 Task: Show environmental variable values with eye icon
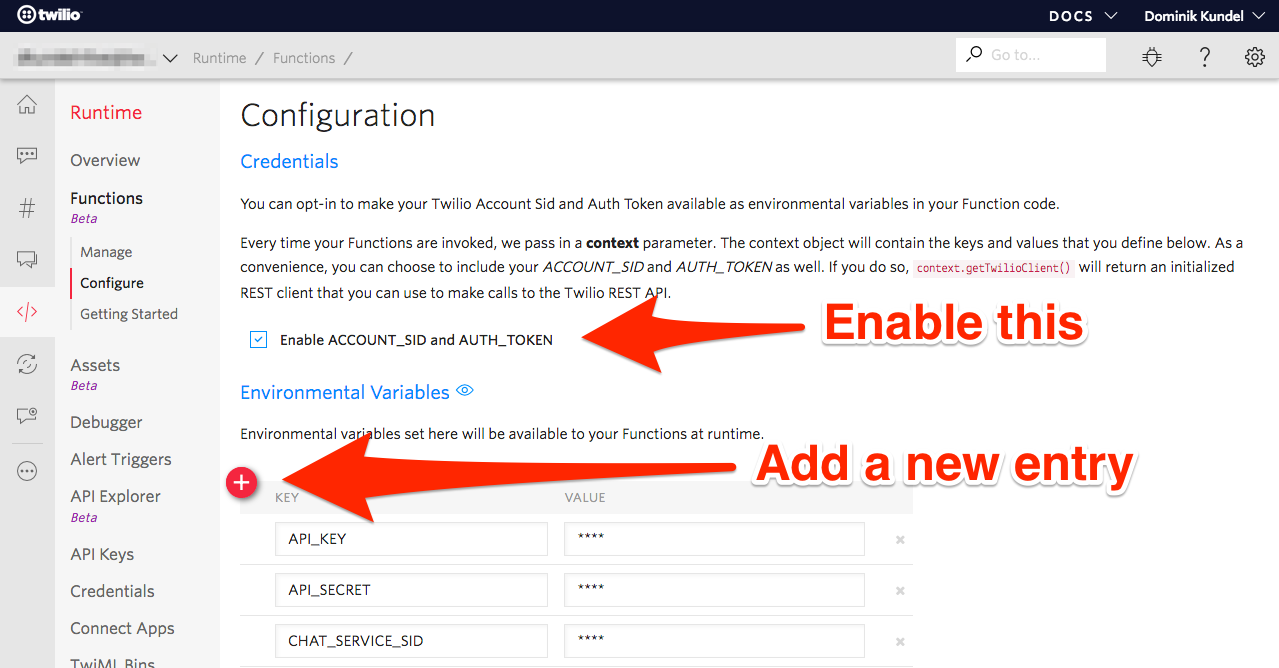pyautogui.click(x=465, y=391)
